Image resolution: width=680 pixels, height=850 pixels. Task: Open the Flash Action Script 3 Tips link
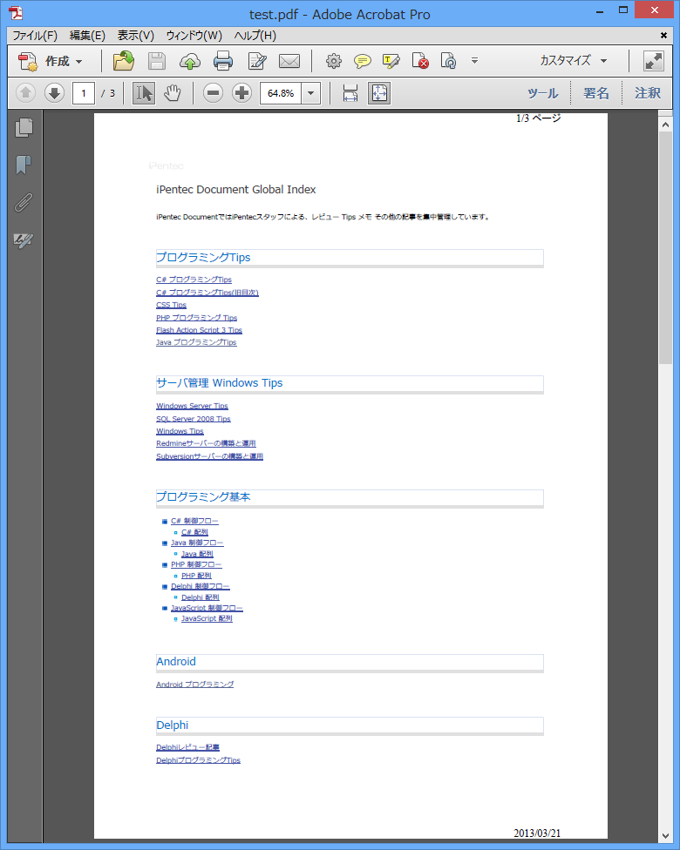click(199, 330)
